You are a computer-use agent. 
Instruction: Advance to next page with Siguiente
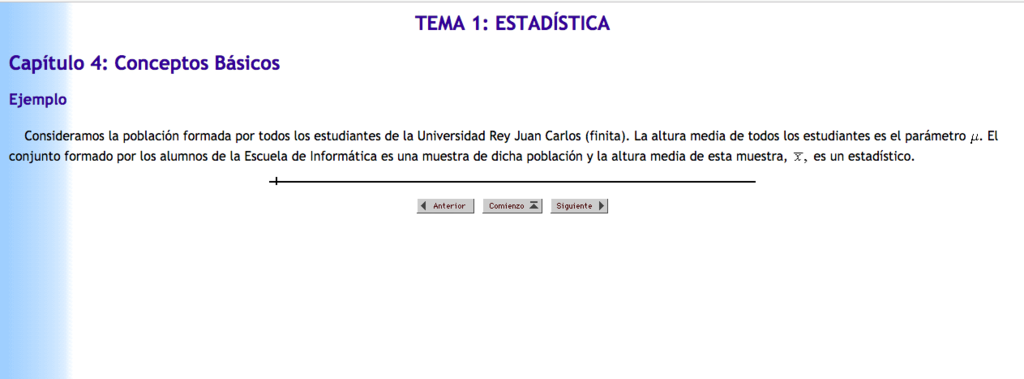(x=579, y=206)
